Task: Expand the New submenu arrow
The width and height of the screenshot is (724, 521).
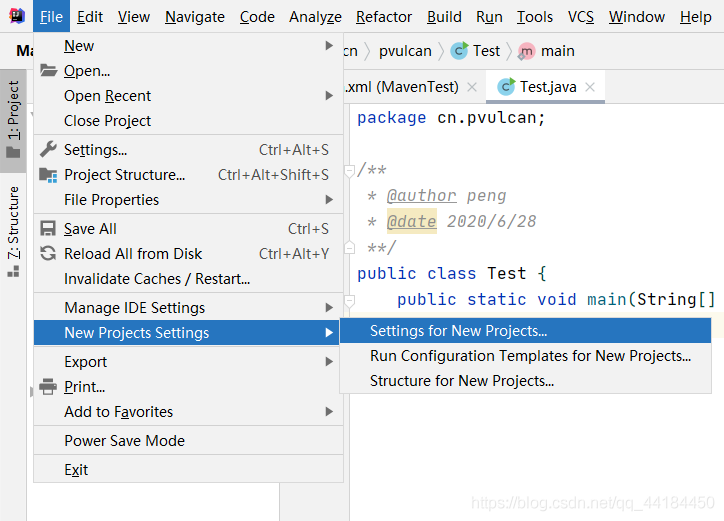Action: pos(329,46)
